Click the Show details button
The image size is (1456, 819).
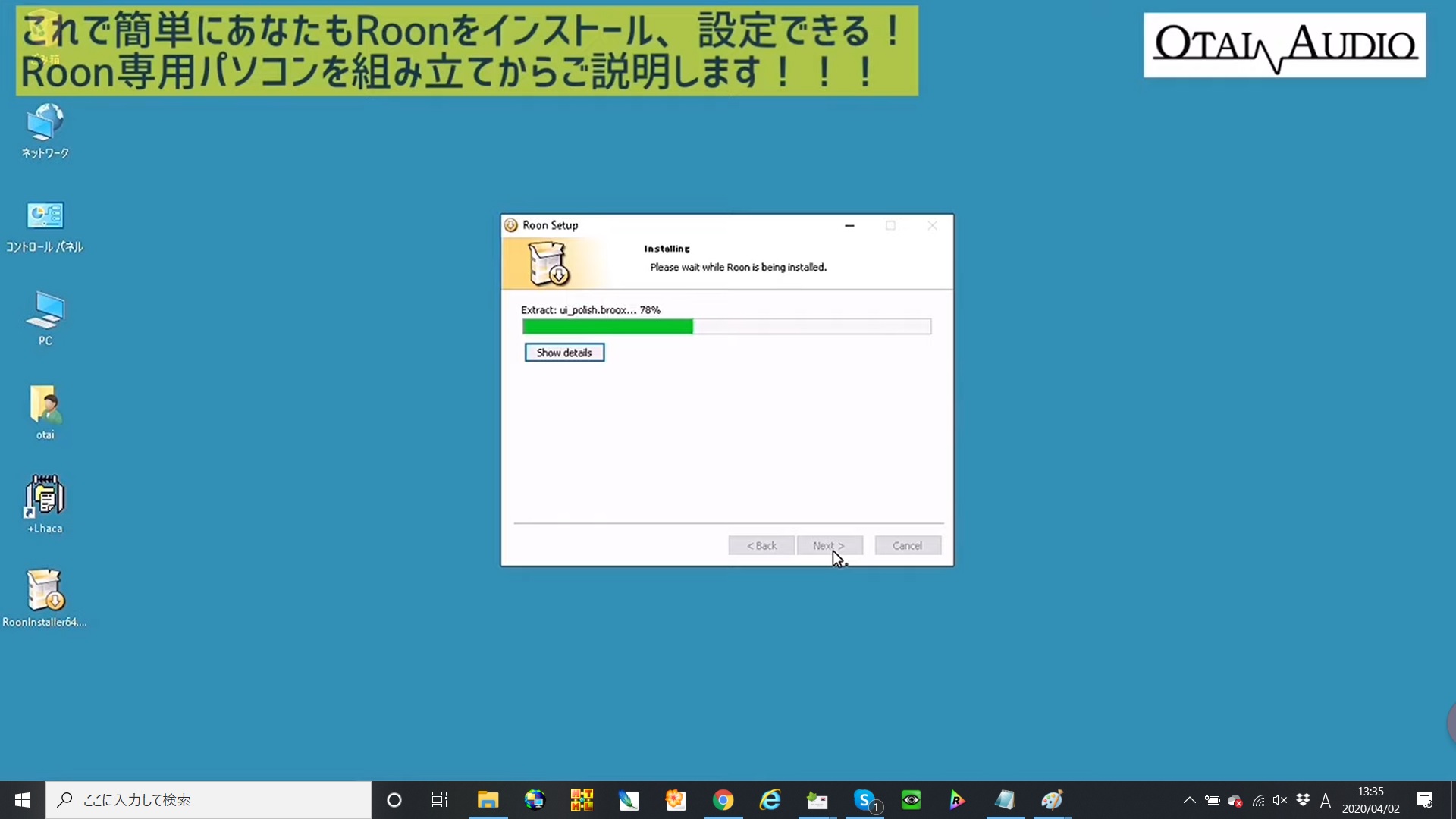564,353
